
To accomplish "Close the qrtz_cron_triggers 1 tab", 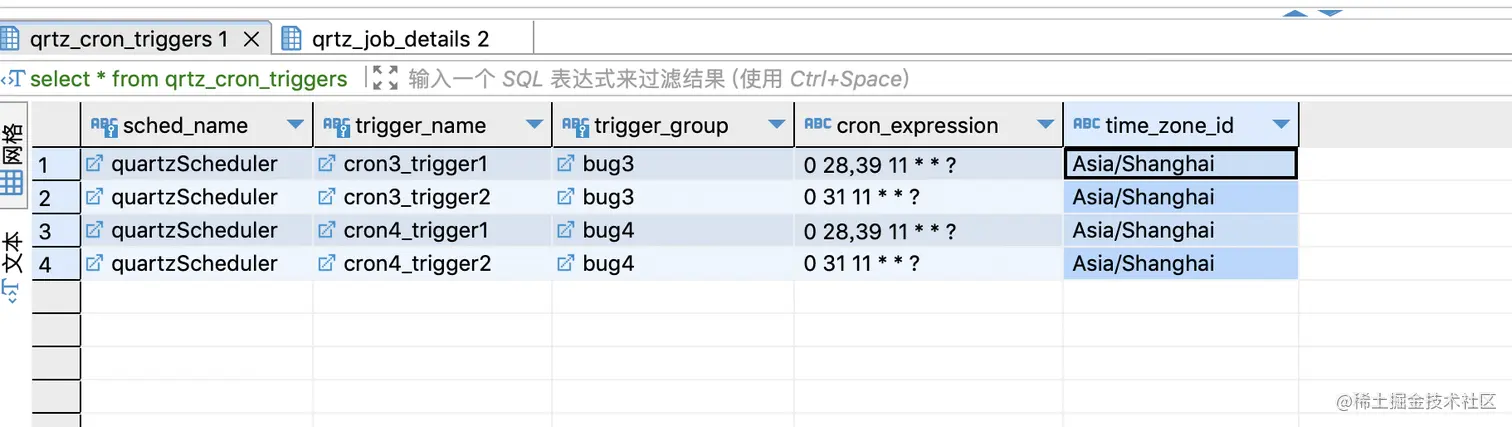I will [252, 39].
